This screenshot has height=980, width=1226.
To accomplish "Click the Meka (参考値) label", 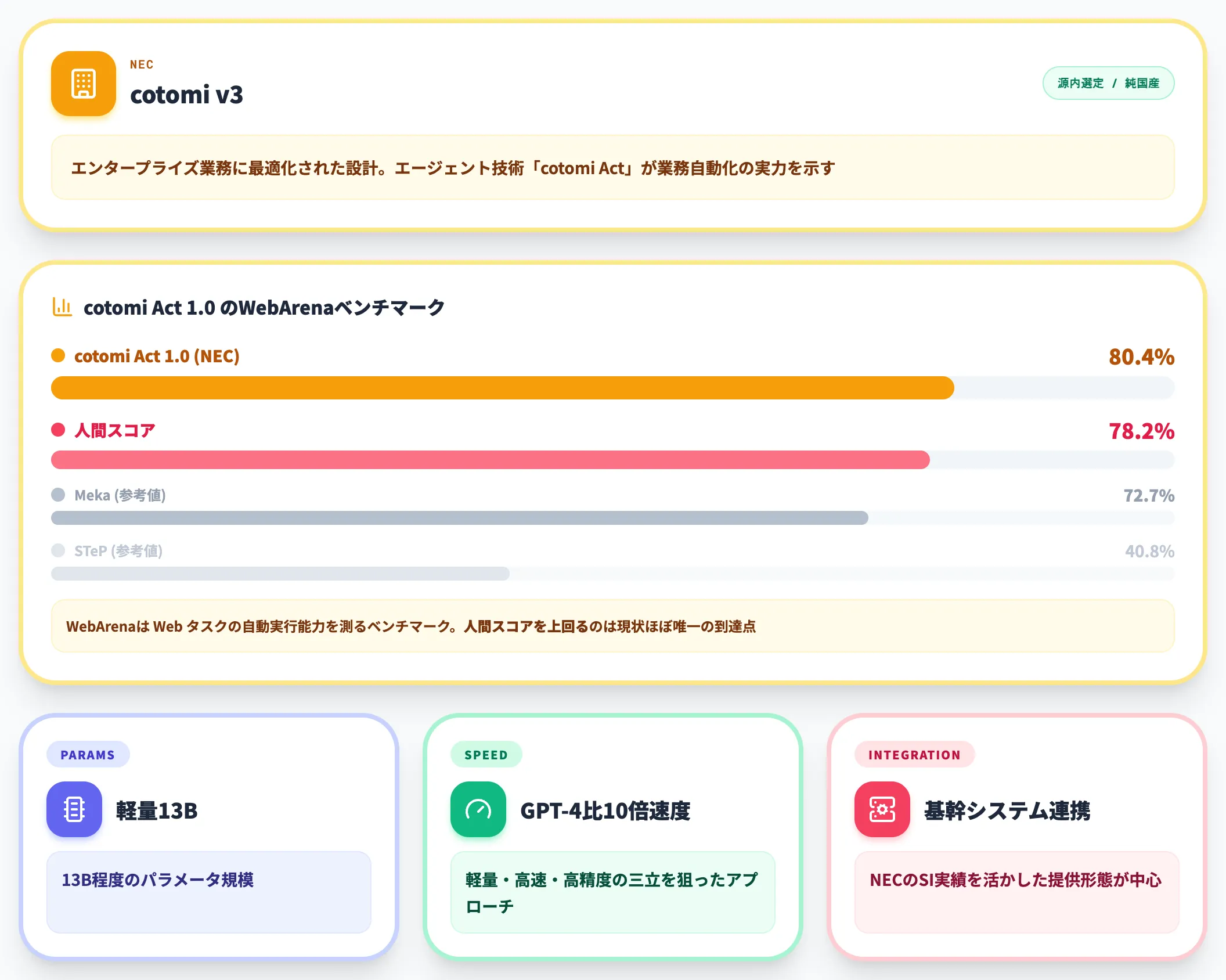I will click(x=120, y=495).
